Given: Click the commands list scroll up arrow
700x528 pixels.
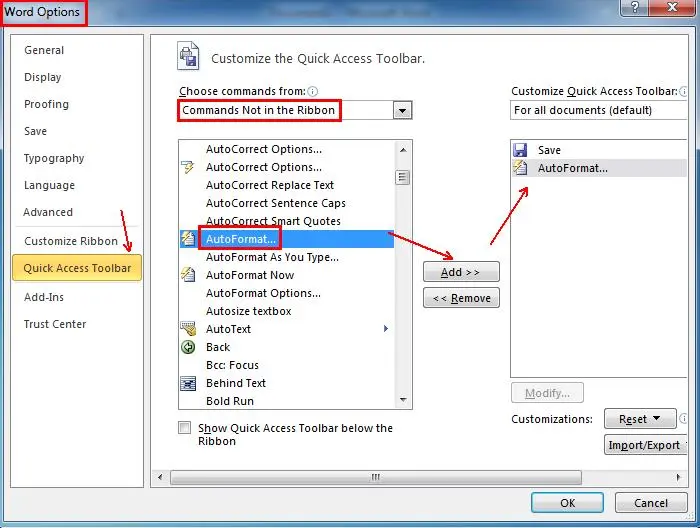Looking at the screenshot, I should point(403,150).
